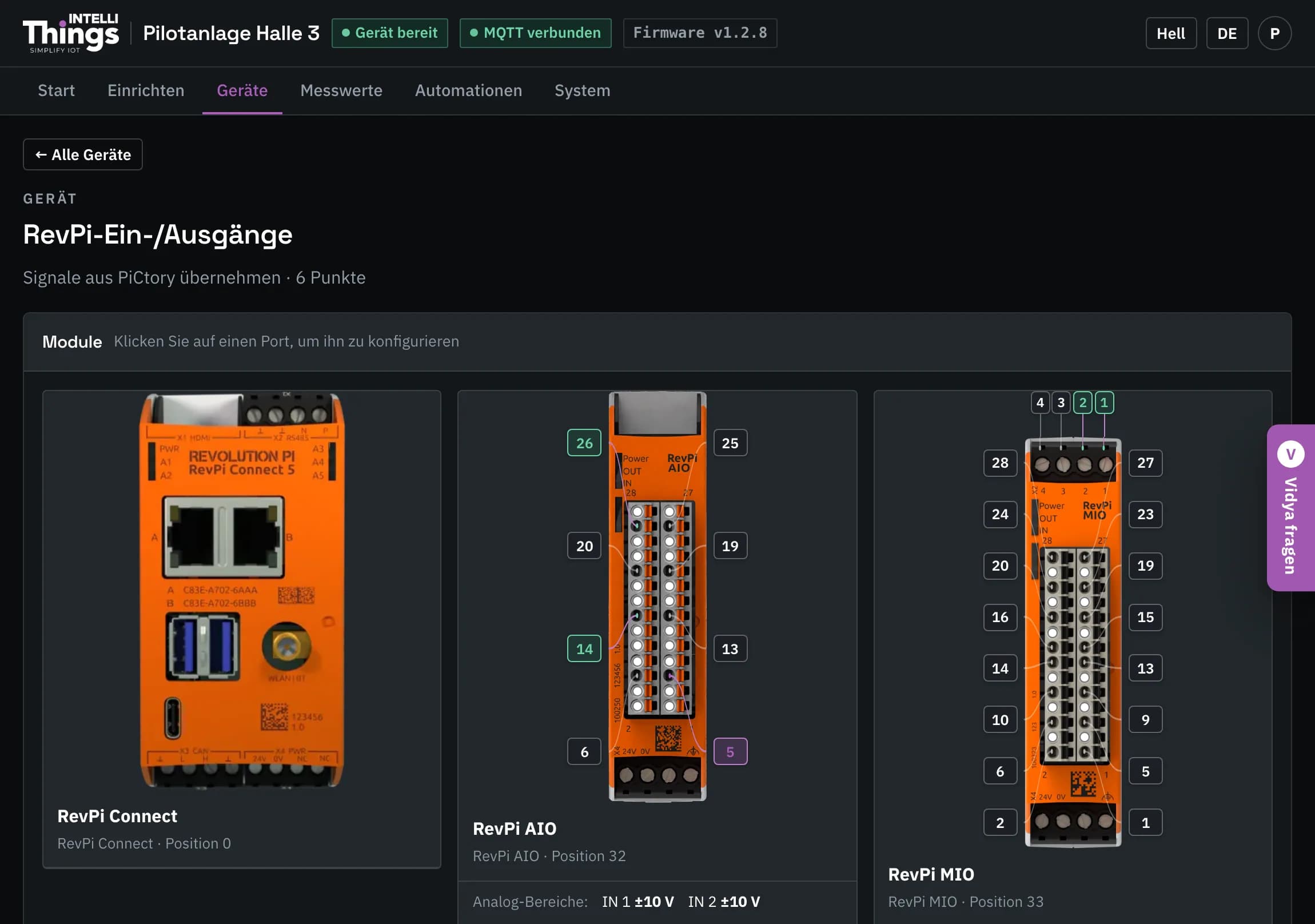
Task: Choose port 20 on the RevPi MIO
Action: coord(1000,565)
